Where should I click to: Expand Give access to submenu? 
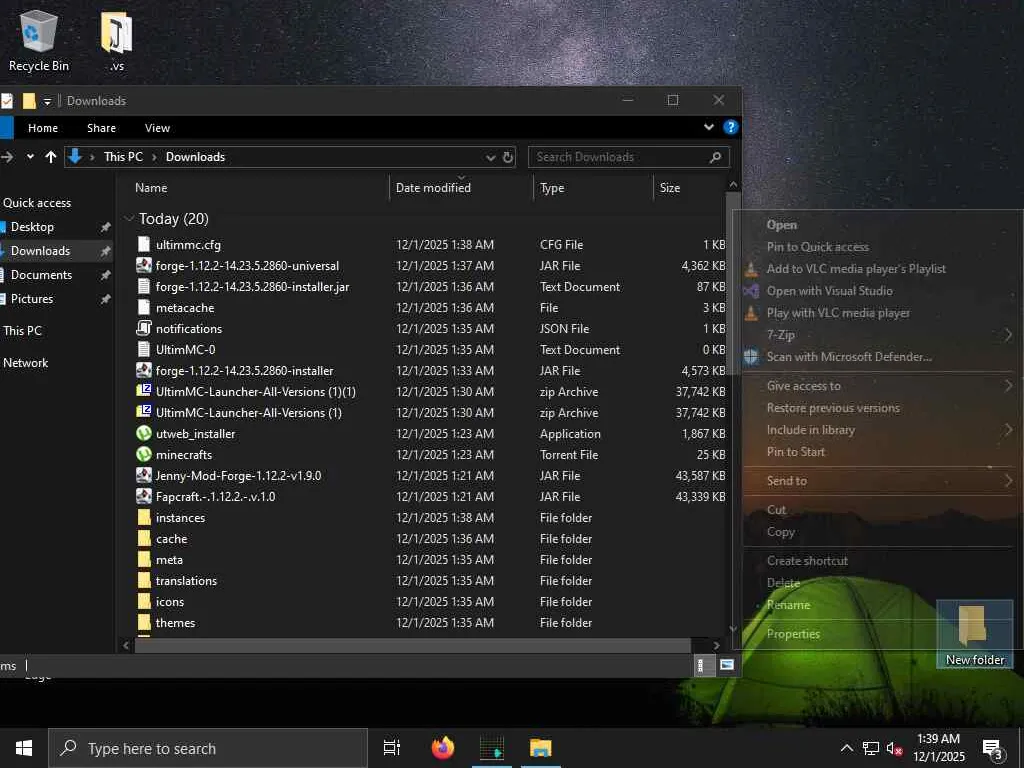tap(1008, 385)
